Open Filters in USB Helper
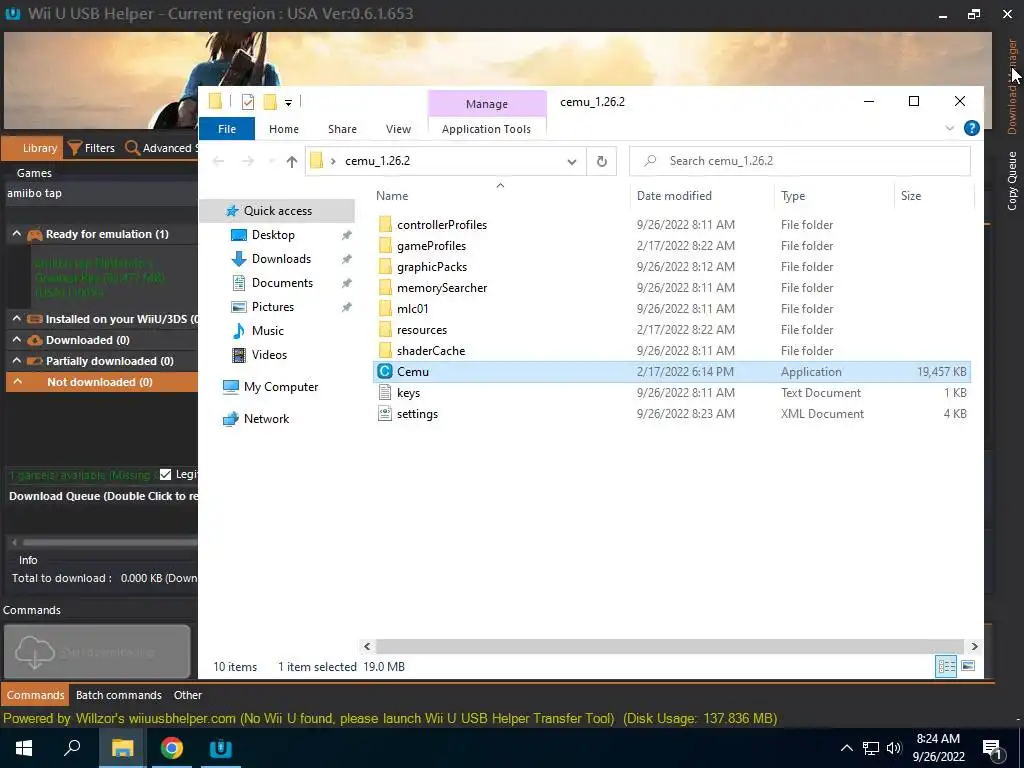Viewport: 1024px width, 768px height. [92, 148]
